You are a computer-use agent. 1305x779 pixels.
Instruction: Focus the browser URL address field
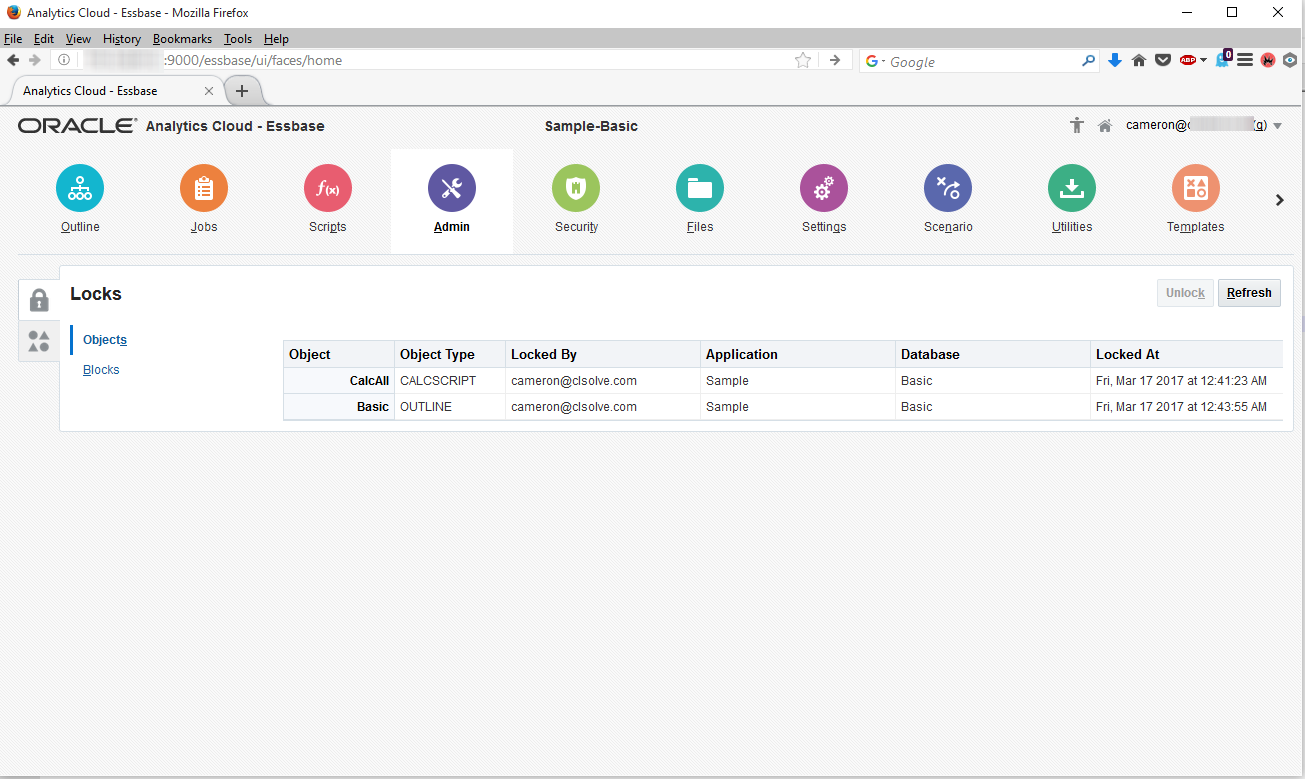430,60
